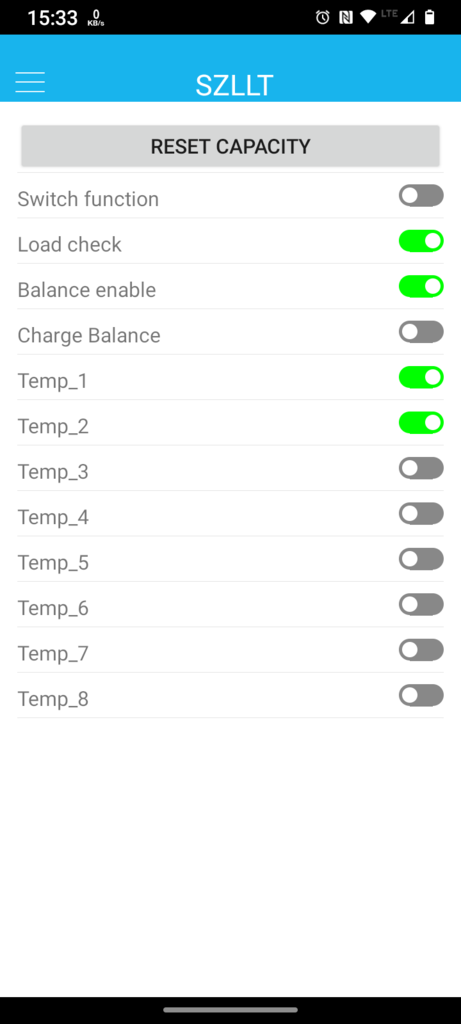Turn off the Temp_1 sensor switch
This screenshot has width=461, height=1024.
[x=421, y=377]
